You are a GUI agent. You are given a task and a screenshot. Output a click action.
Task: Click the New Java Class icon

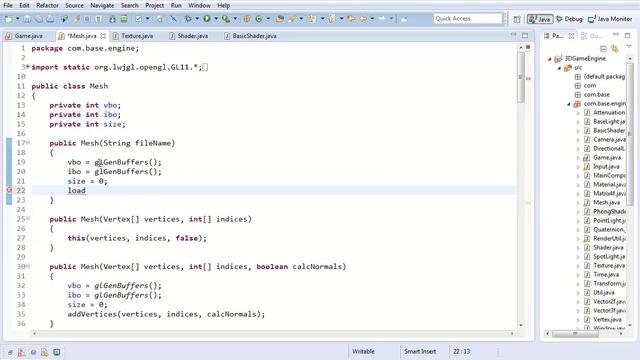[x=259, y=19]
